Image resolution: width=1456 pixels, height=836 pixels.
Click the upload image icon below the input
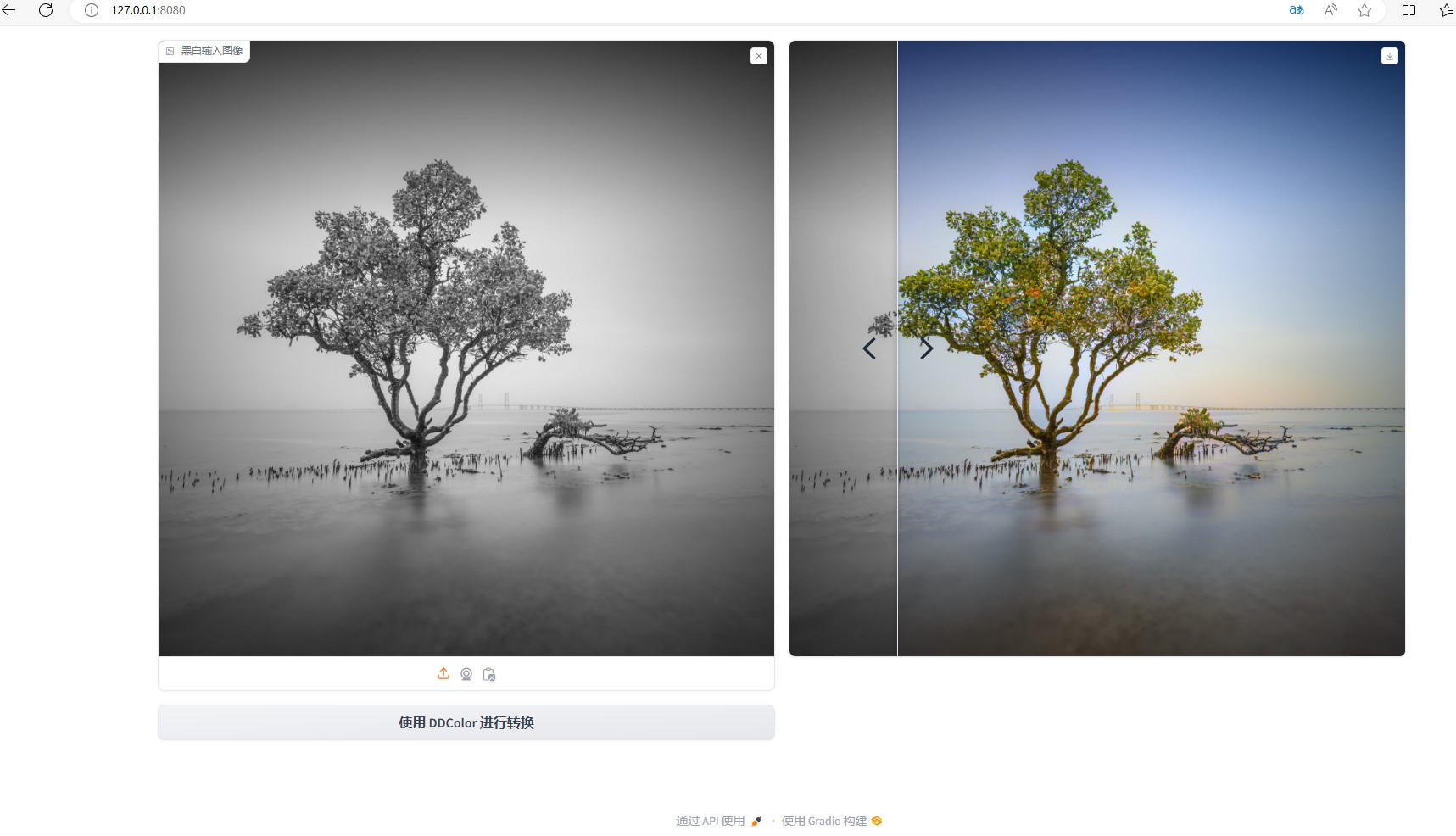[443, 674]
